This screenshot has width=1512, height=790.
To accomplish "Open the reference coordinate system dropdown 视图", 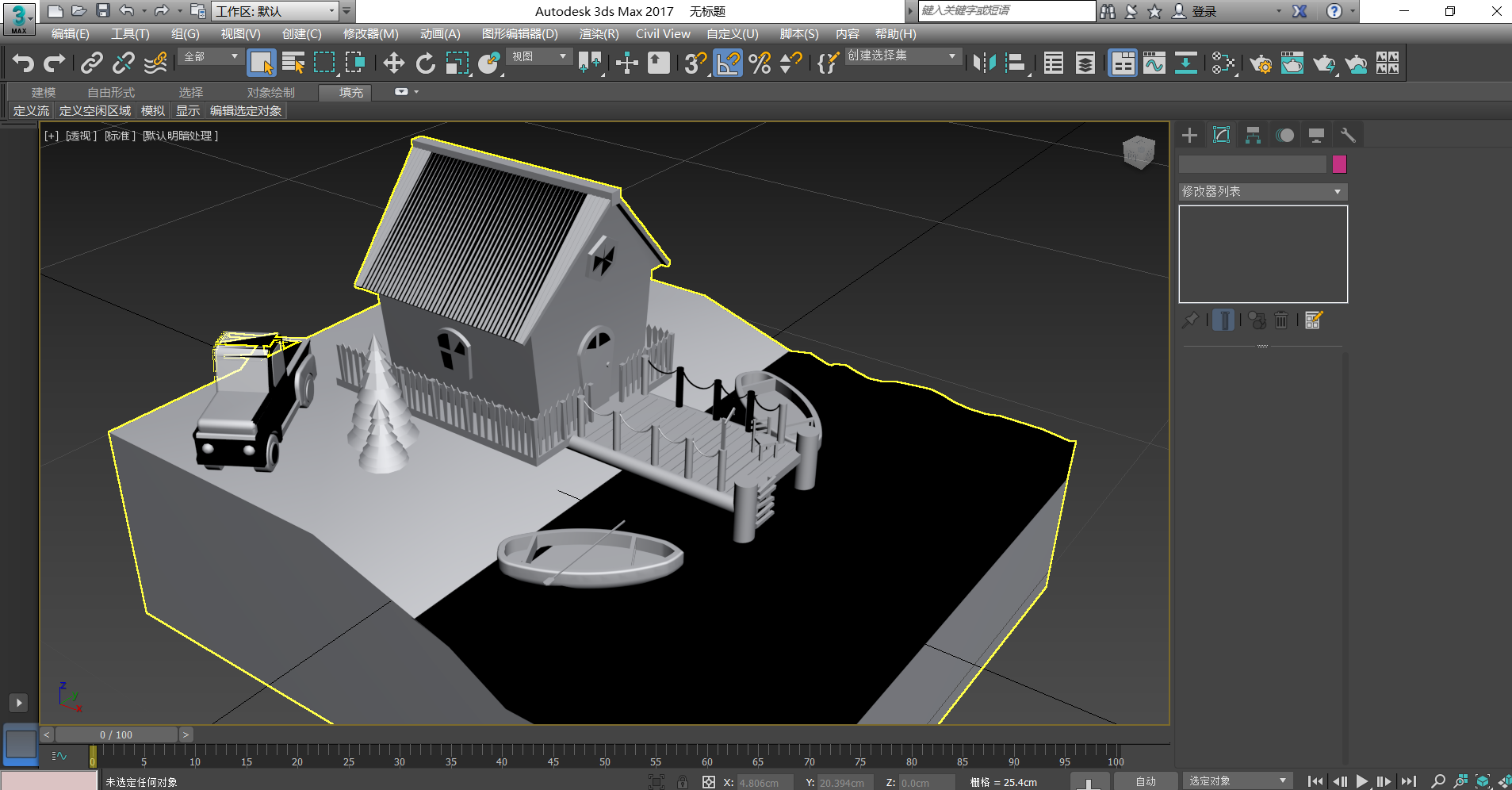I will tap(538, 56).
